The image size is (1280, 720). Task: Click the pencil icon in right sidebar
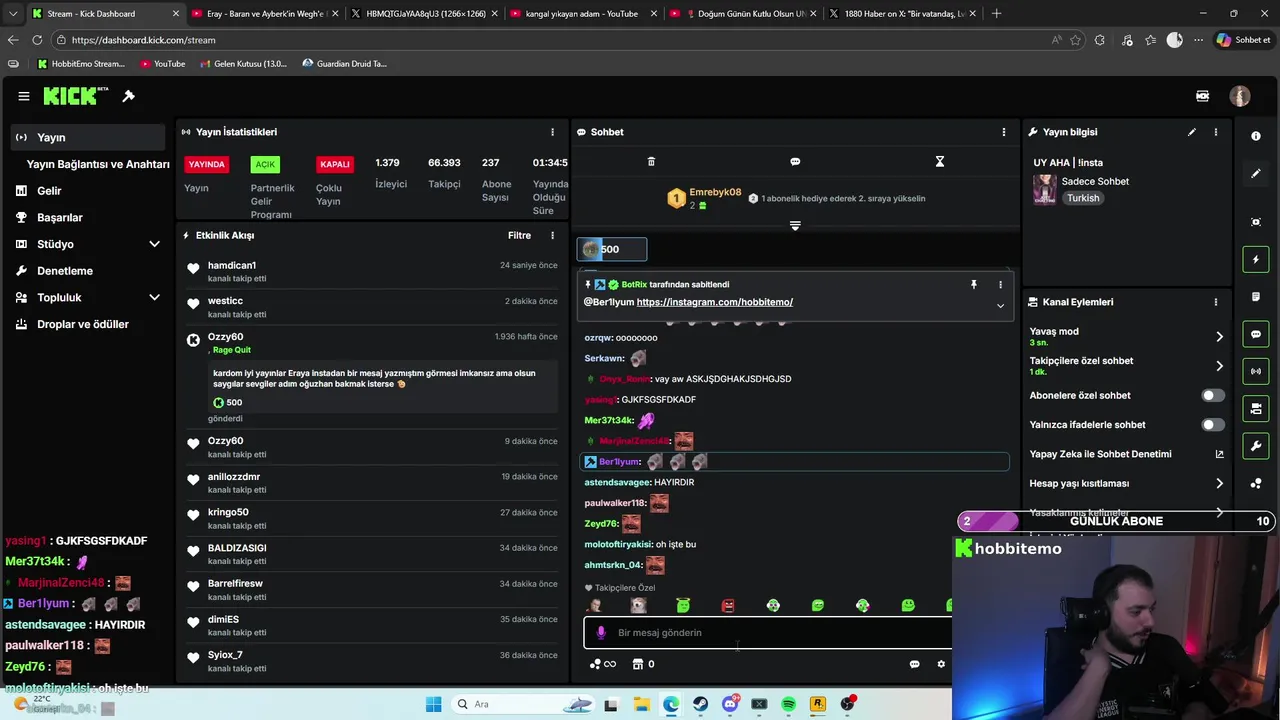1256,173
